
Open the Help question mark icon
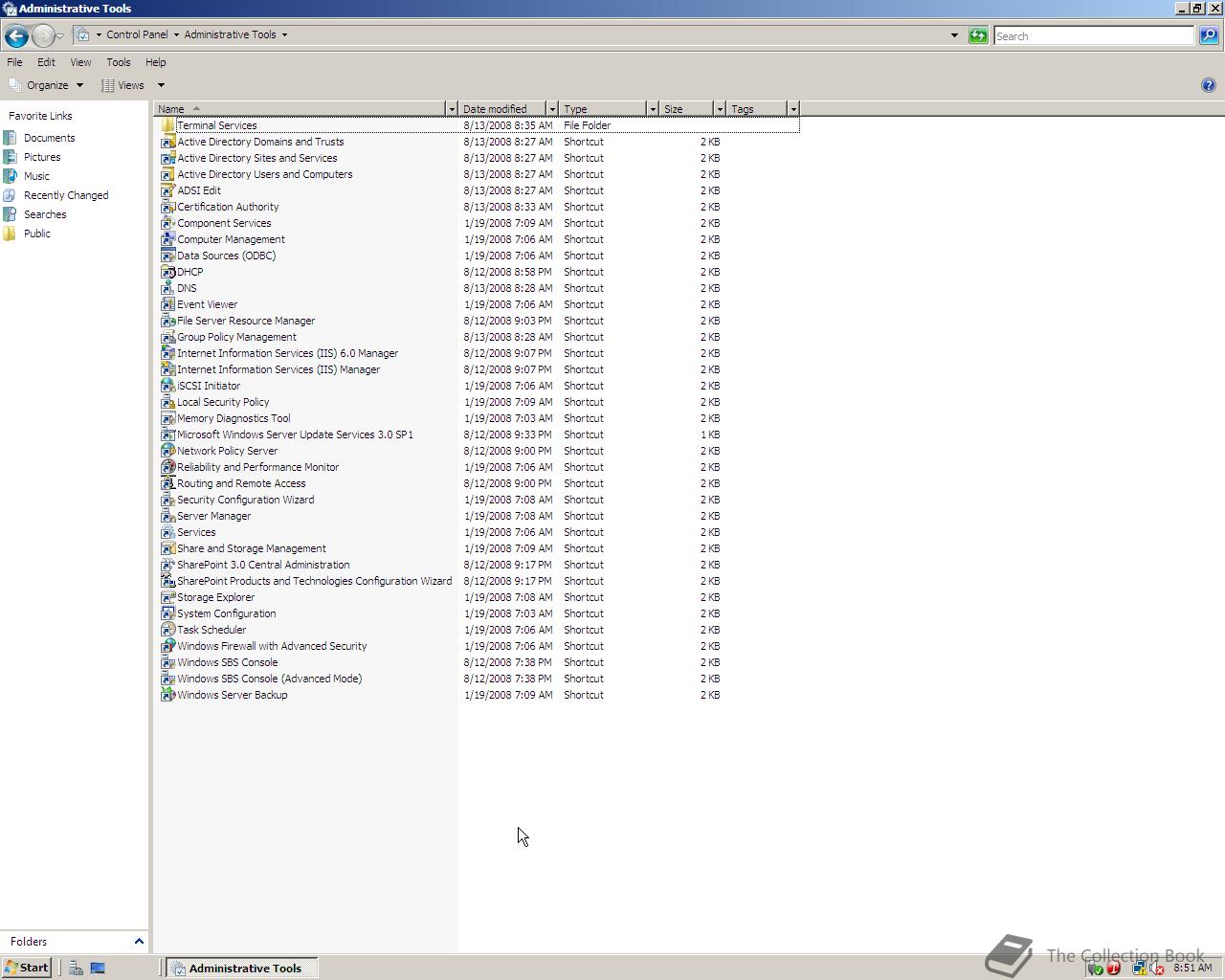click(1208, 85)
